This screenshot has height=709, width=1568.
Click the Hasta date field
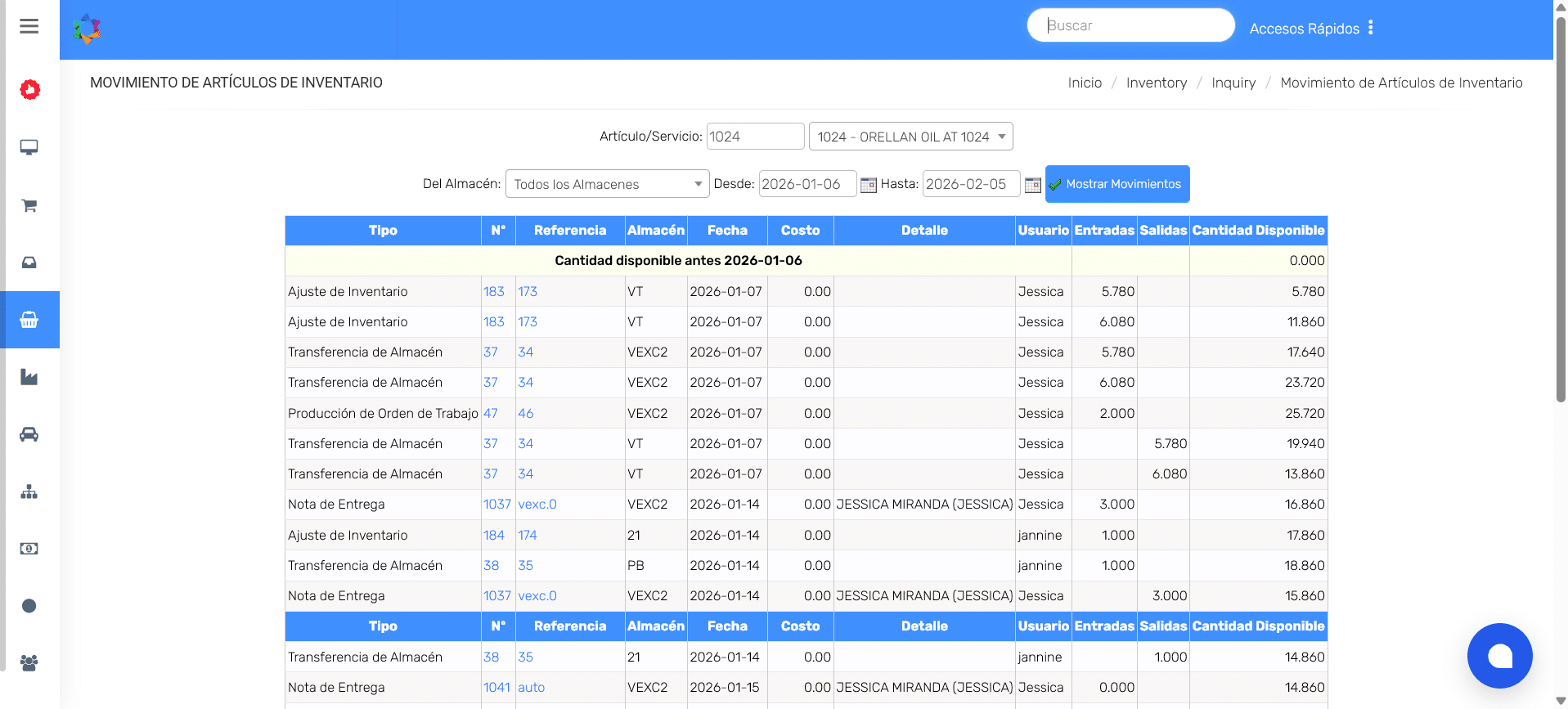[972, 184]
